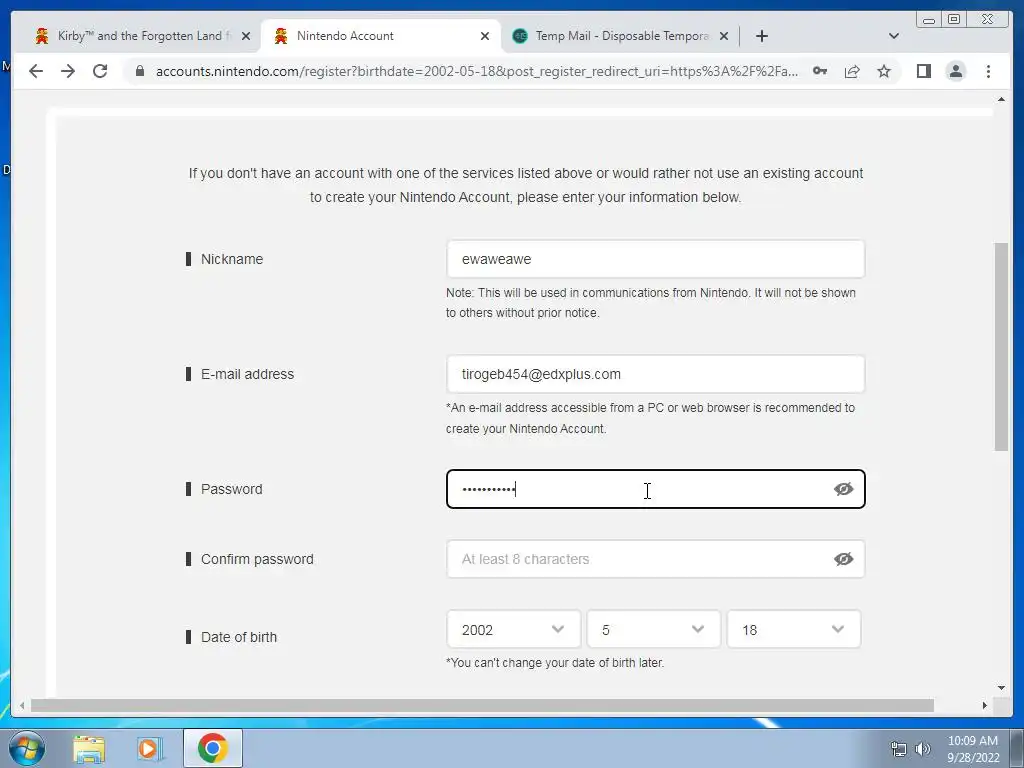Click the horizontal scrollbar thumb
The height and width of the screenshot is (768, 1024).
(482, 705)
